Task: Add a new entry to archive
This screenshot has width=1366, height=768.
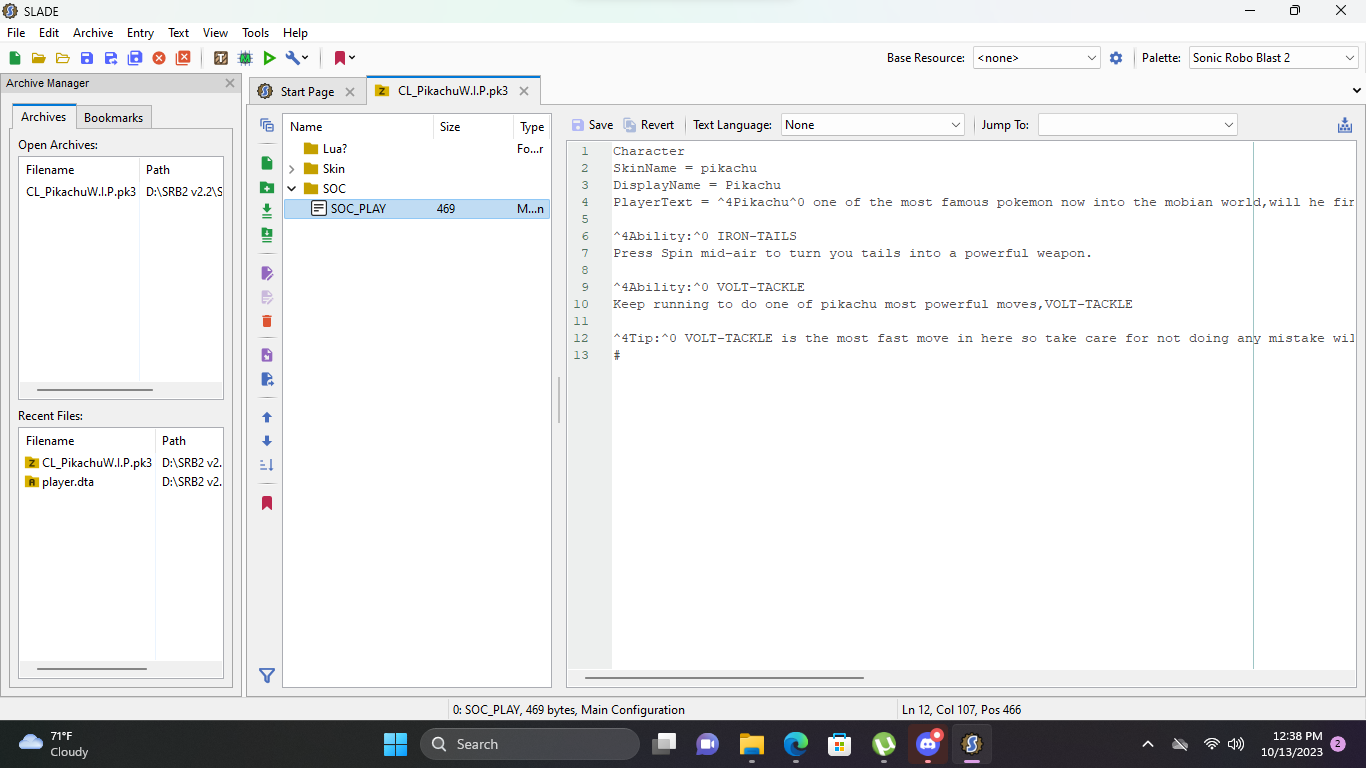Action: pos(266,163)
